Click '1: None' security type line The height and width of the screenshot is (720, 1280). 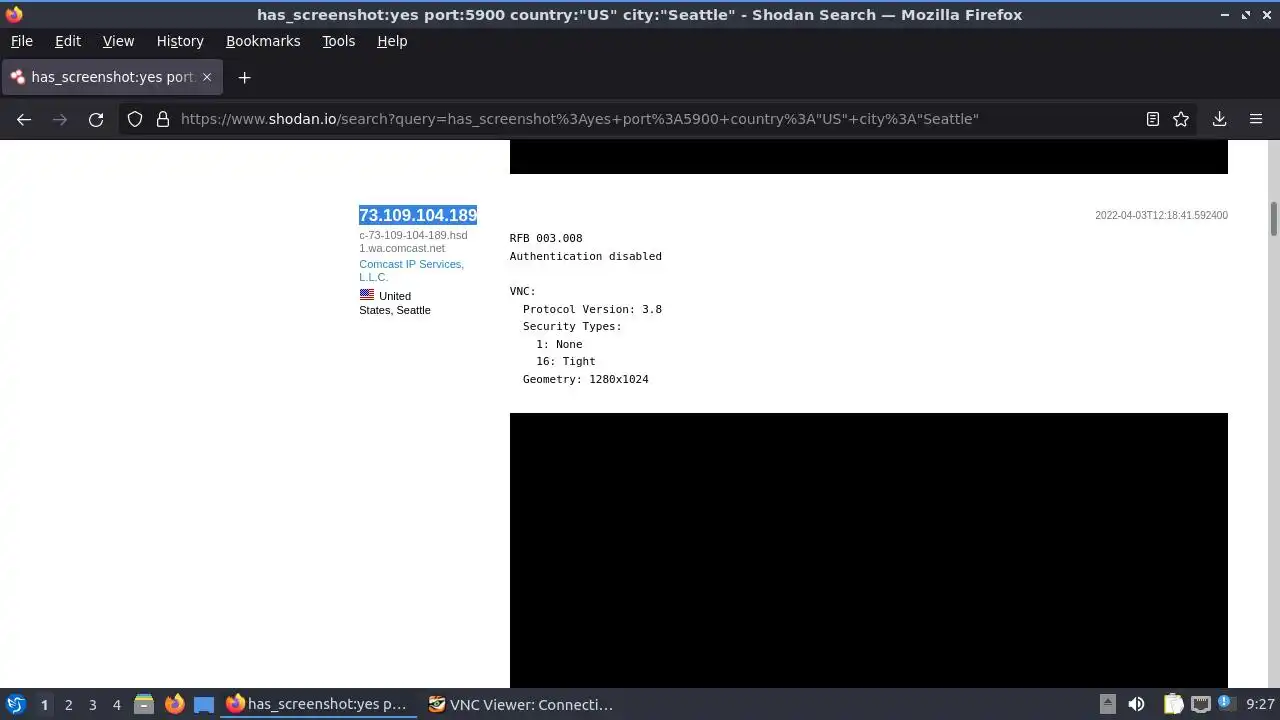click(x=559, y=344)
